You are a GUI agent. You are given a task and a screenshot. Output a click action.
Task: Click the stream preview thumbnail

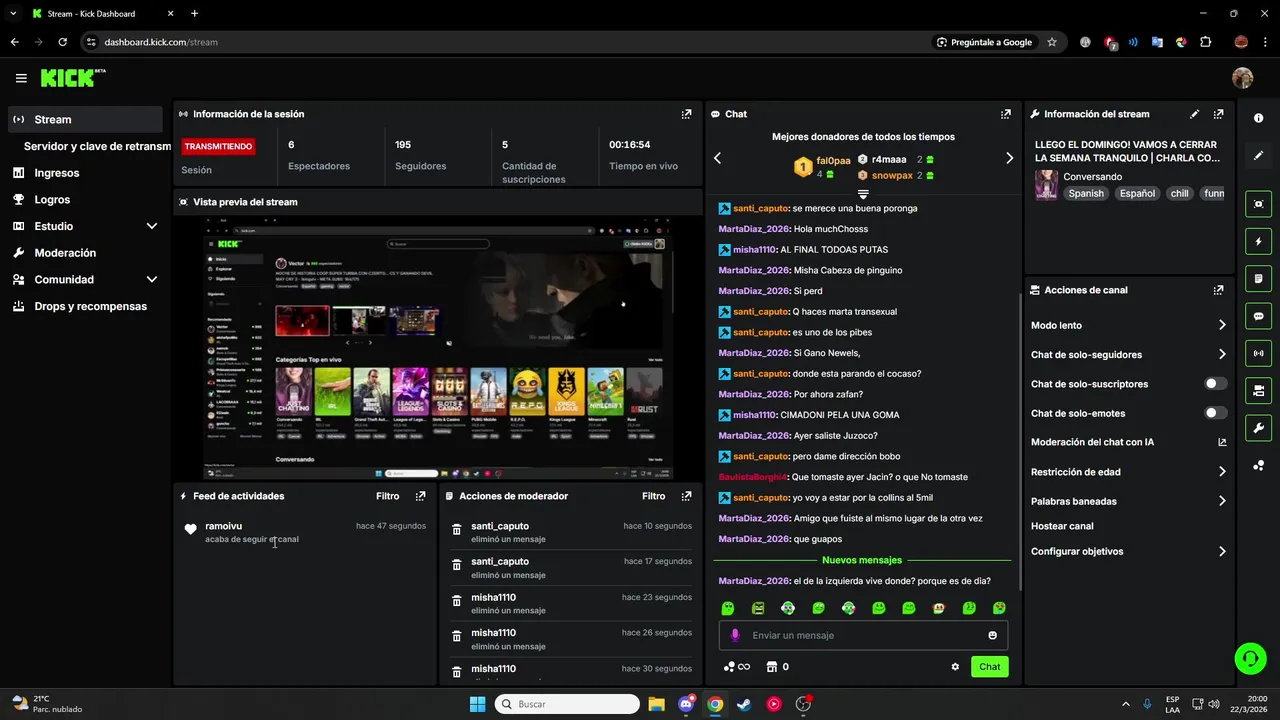(x=438, y=348)
